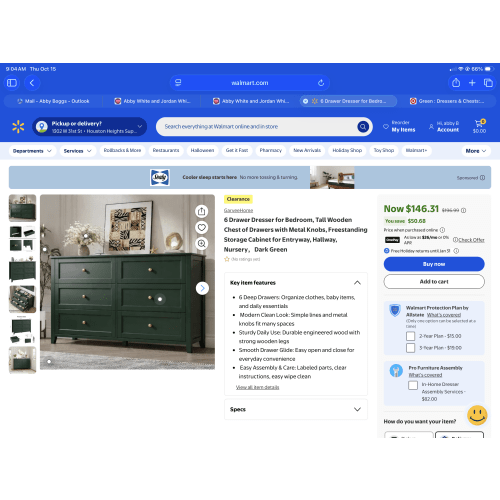Switch to first Abby White and Jordan tab
Image resolution: width=500 pixels, height=500 pixels.
(152, 101)
